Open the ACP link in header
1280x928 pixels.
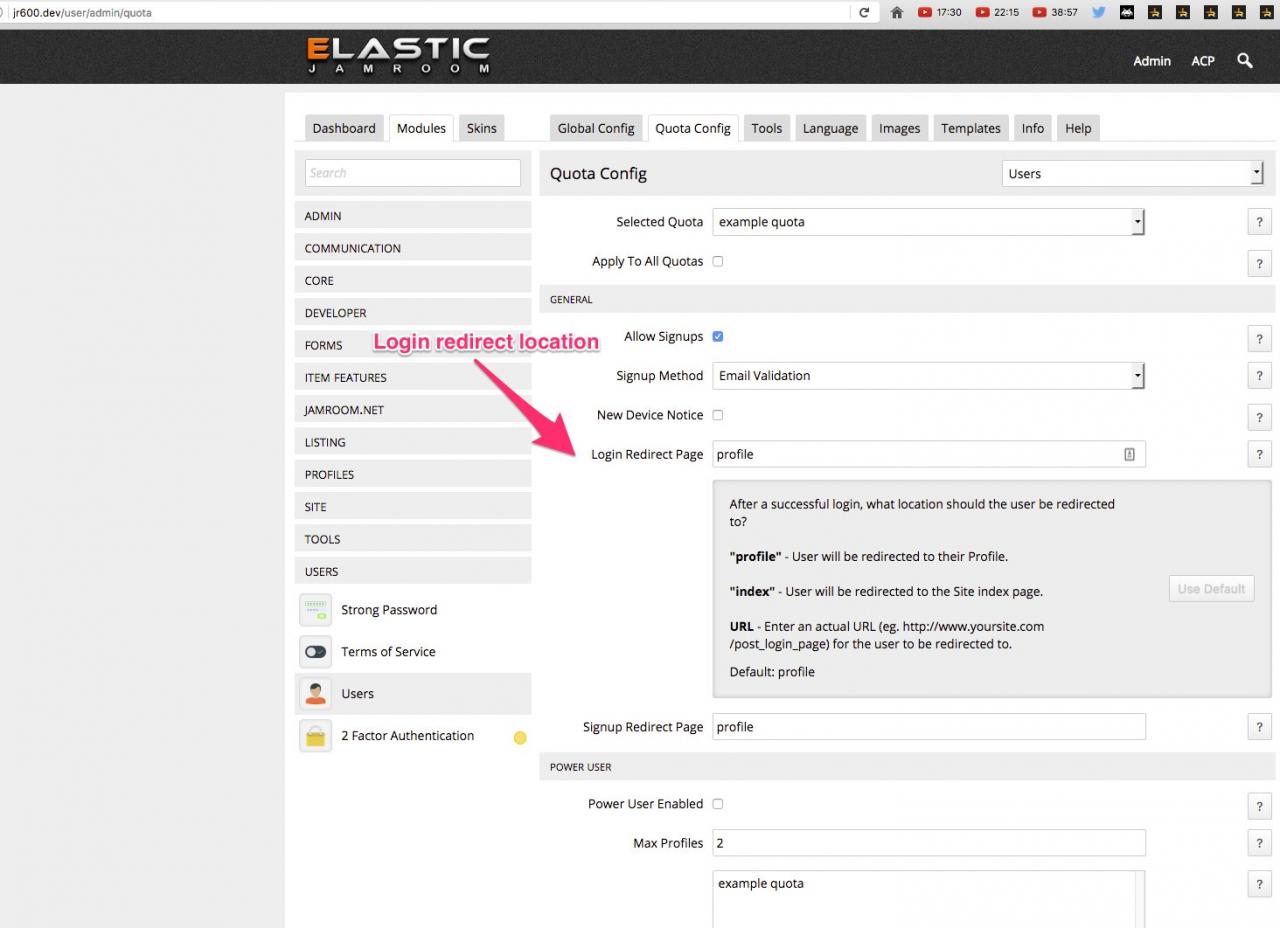click(x=1202, y=61)
